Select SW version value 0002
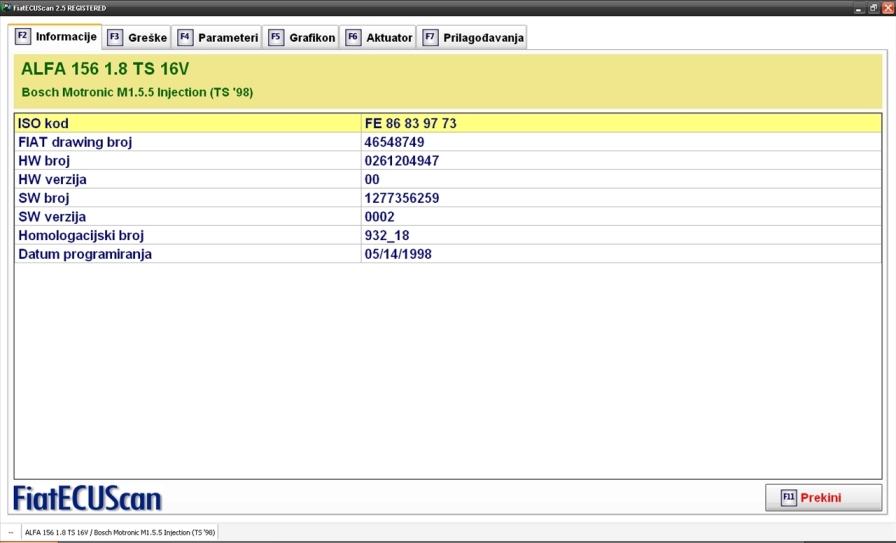 point(379,217)
